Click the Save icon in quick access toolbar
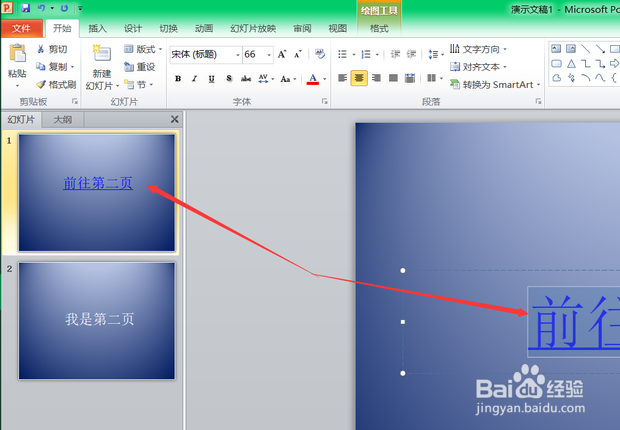This screenshot has width=620, height=430. click(x=26, y=8)
